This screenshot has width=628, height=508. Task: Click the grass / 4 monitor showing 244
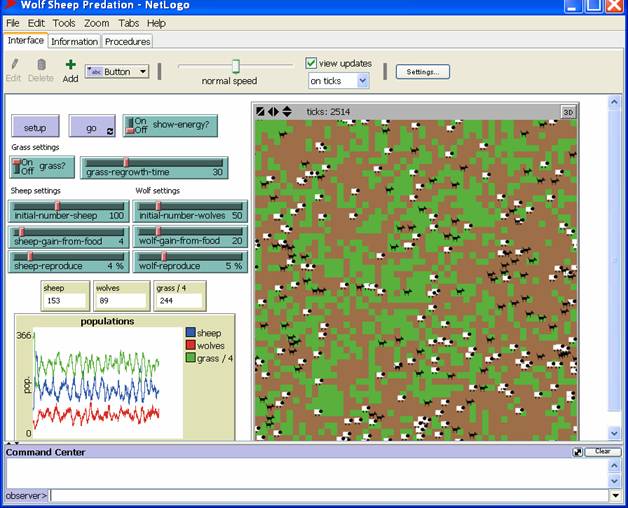click(x=180, y=296)
